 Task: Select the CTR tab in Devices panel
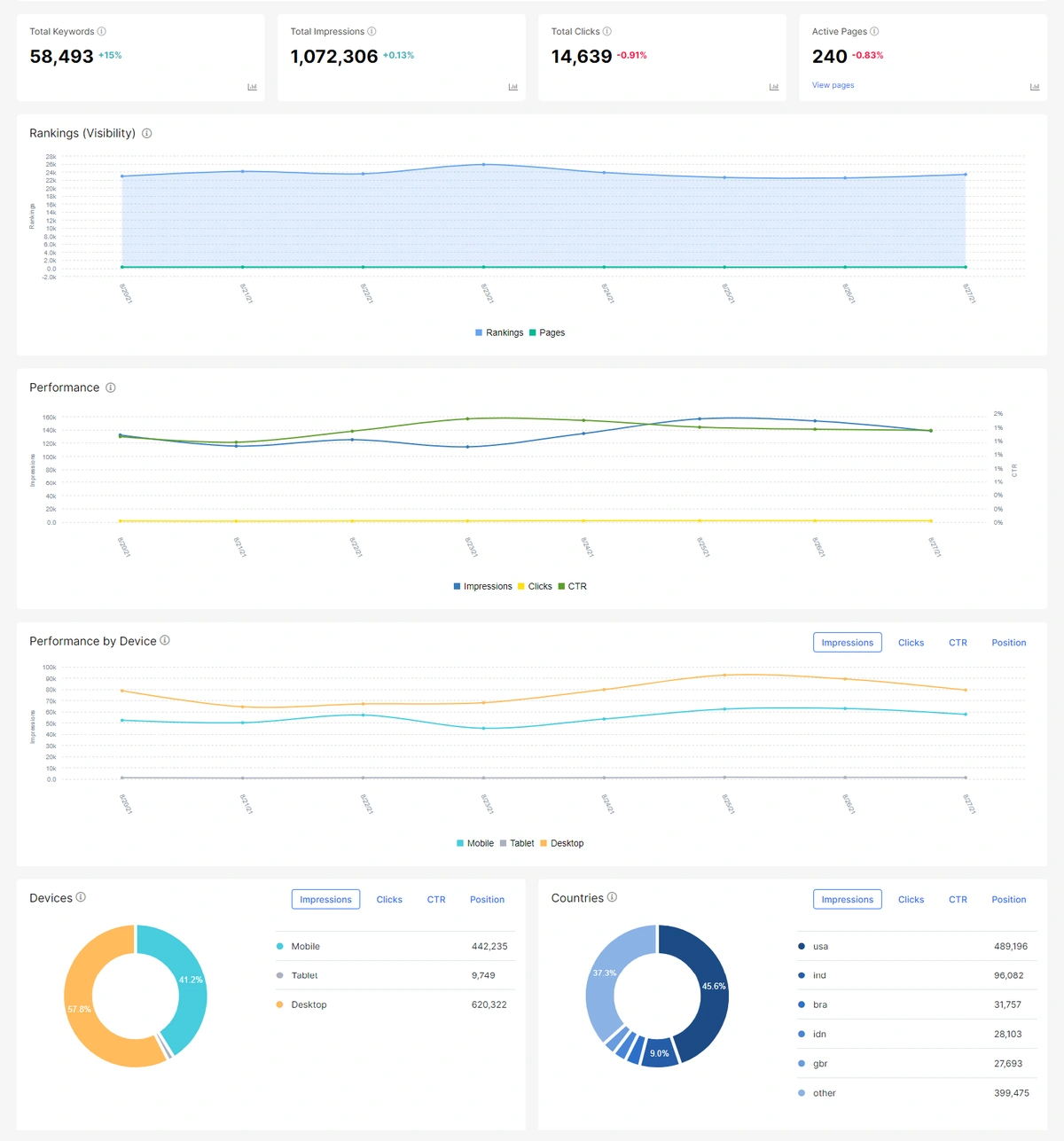tap(435, 900)
